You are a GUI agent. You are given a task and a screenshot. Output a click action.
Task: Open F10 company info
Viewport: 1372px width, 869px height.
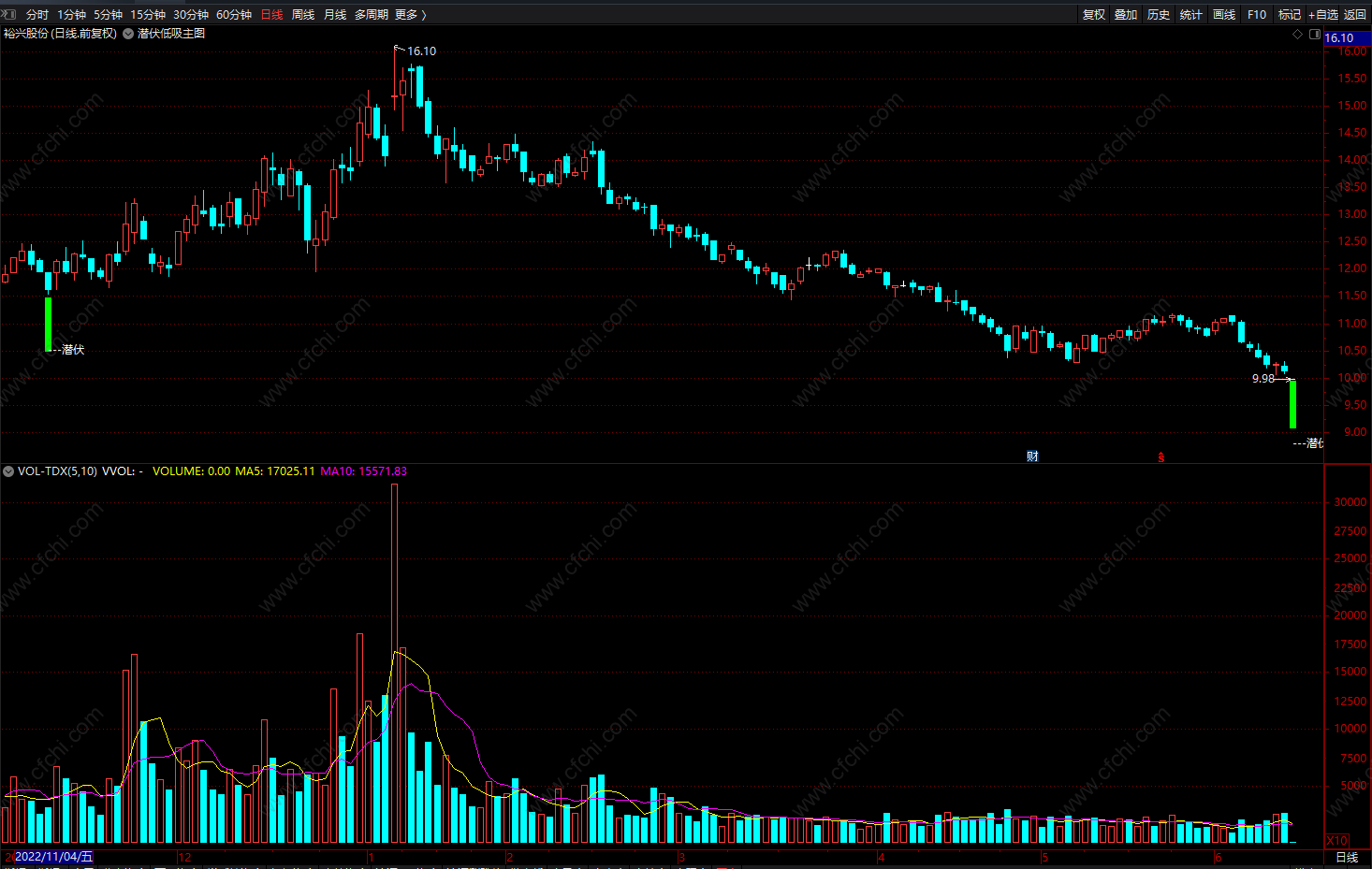1257,14
